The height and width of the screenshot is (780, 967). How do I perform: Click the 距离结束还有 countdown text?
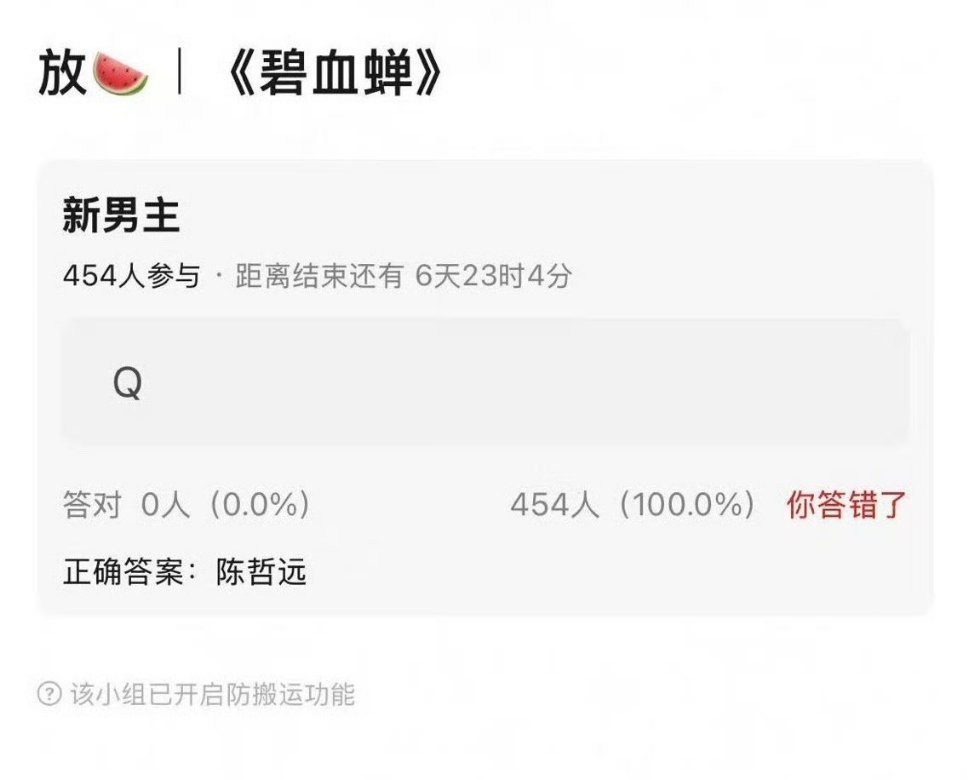point(319,276)
